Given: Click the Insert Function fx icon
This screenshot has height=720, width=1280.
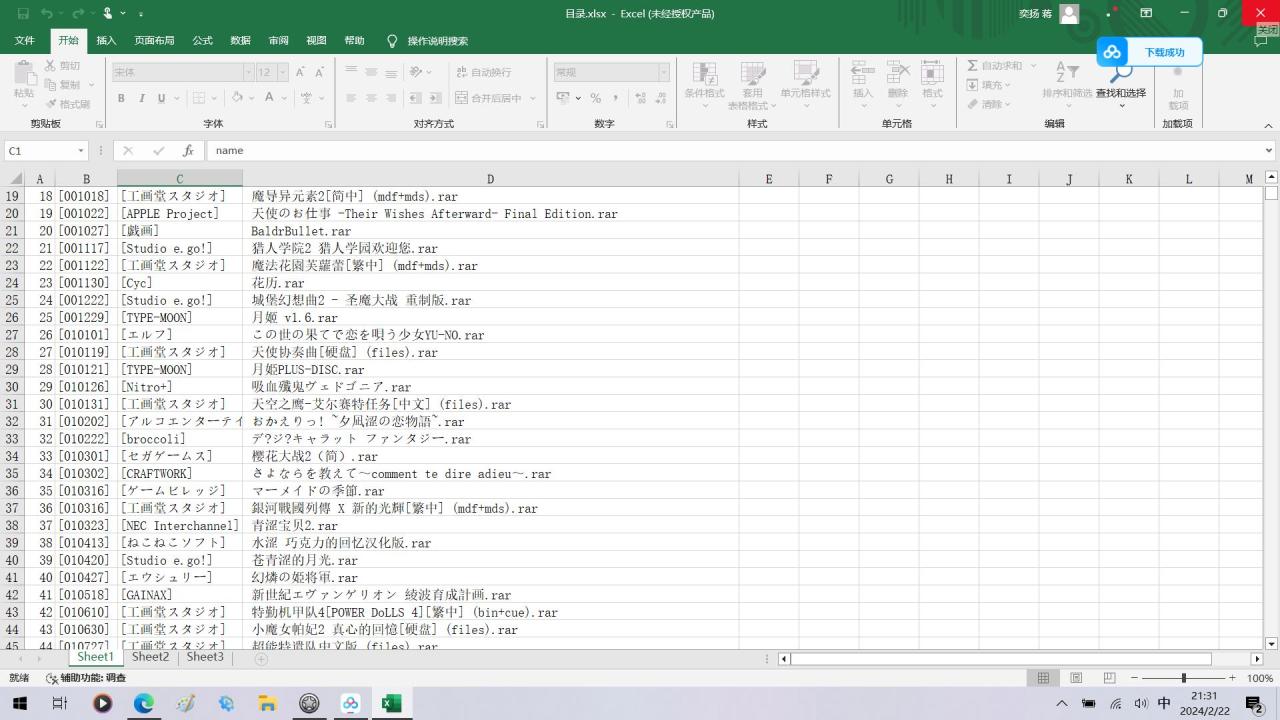Looking at the screenshot, I should 188,150.
